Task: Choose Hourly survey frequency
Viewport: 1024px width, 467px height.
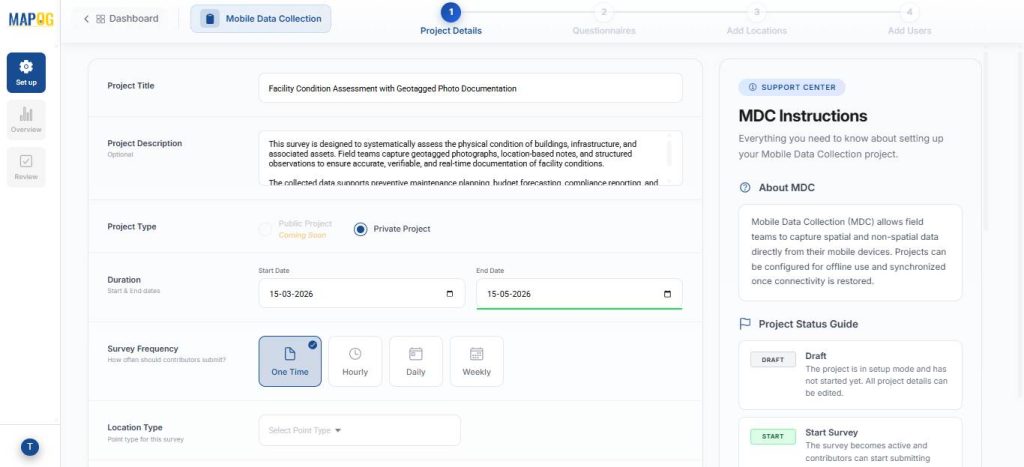Action: coord(355,361)
